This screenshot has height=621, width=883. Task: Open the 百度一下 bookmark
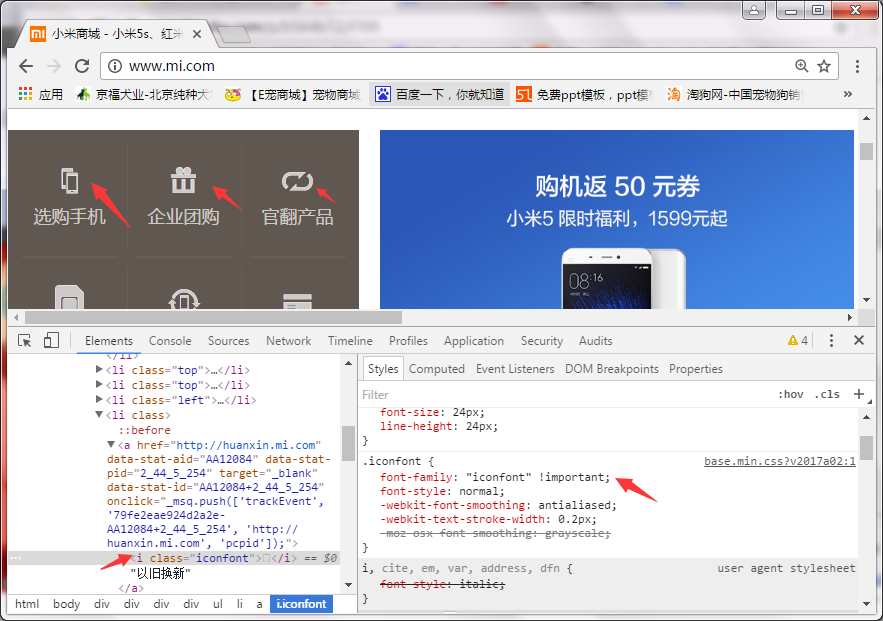(440, 94)
